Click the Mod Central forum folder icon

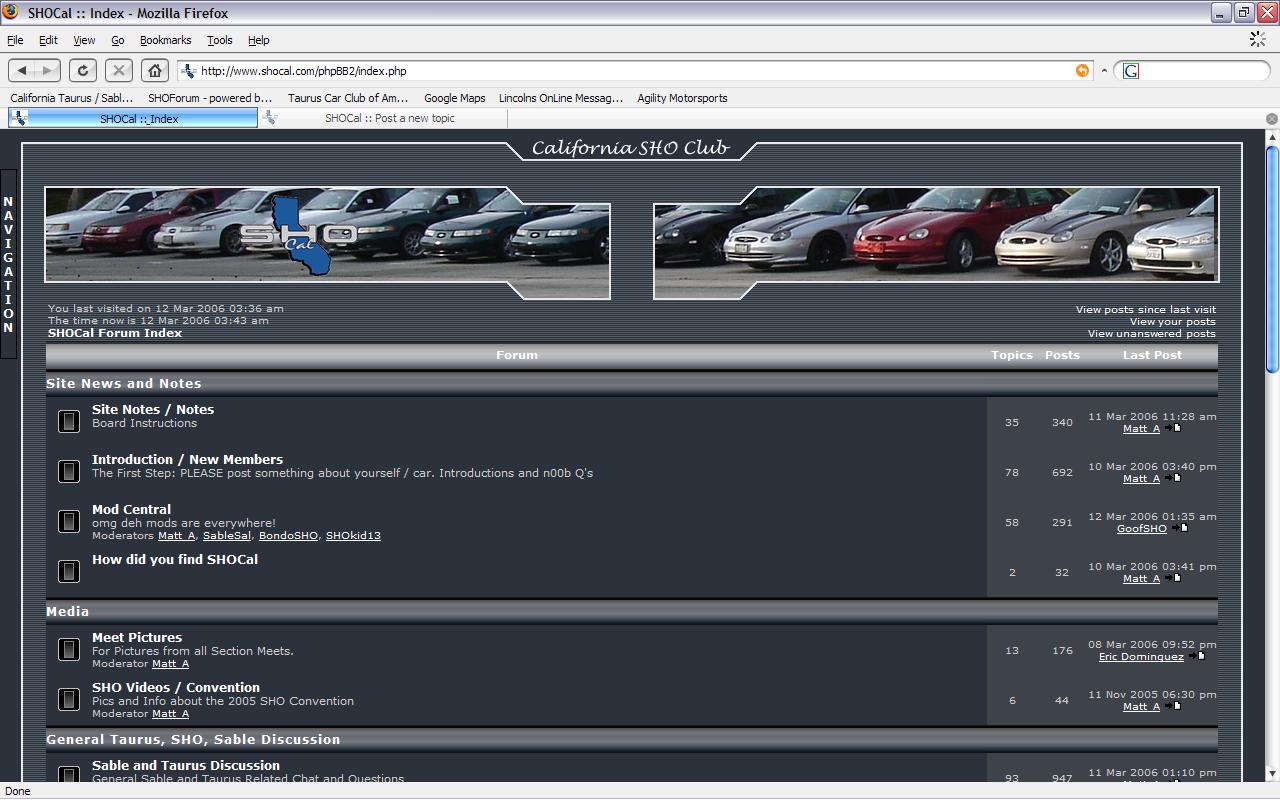69,522
